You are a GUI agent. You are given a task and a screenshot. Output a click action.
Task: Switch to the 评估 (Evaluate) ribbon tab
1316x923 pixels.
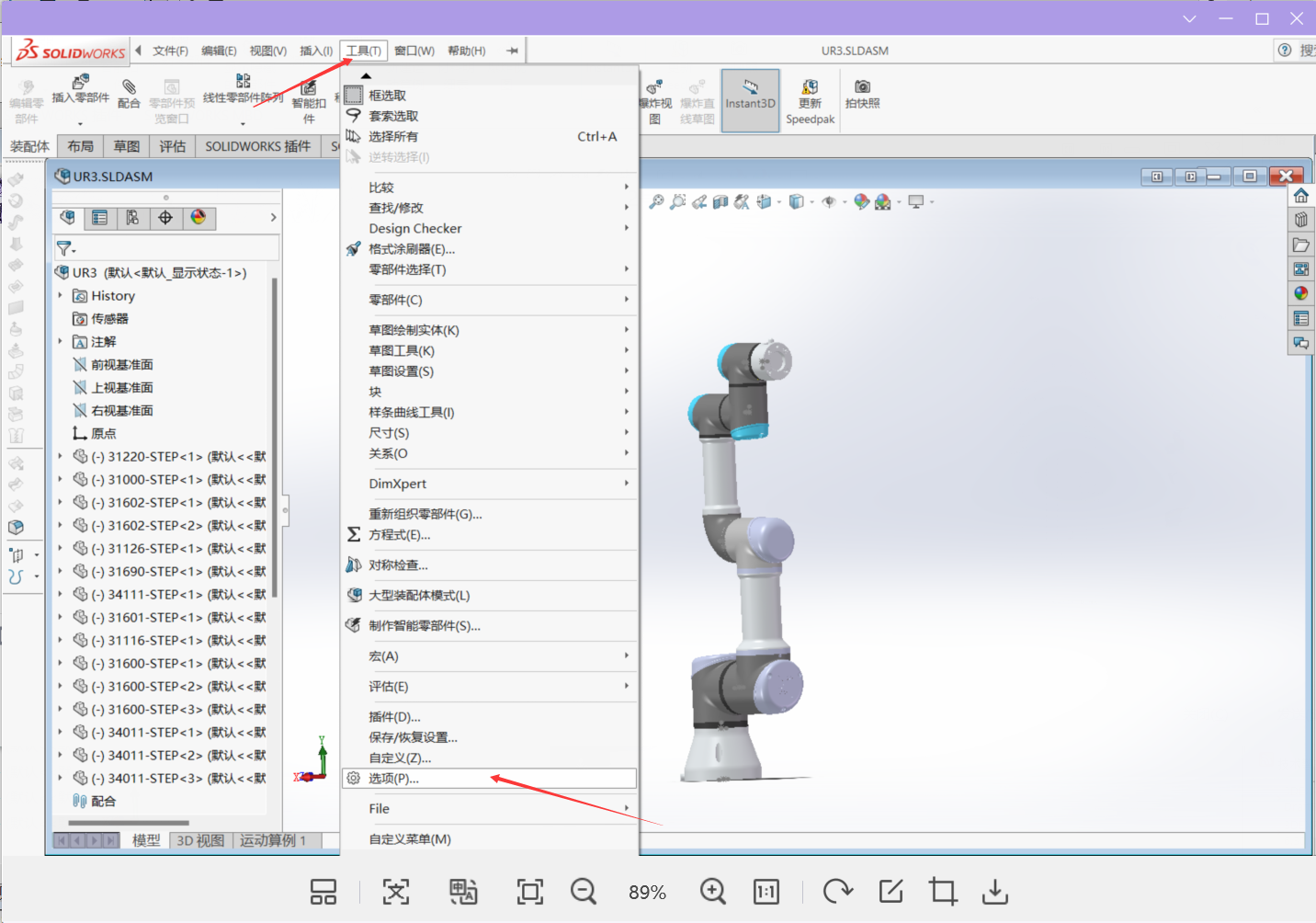coord(173,146)
